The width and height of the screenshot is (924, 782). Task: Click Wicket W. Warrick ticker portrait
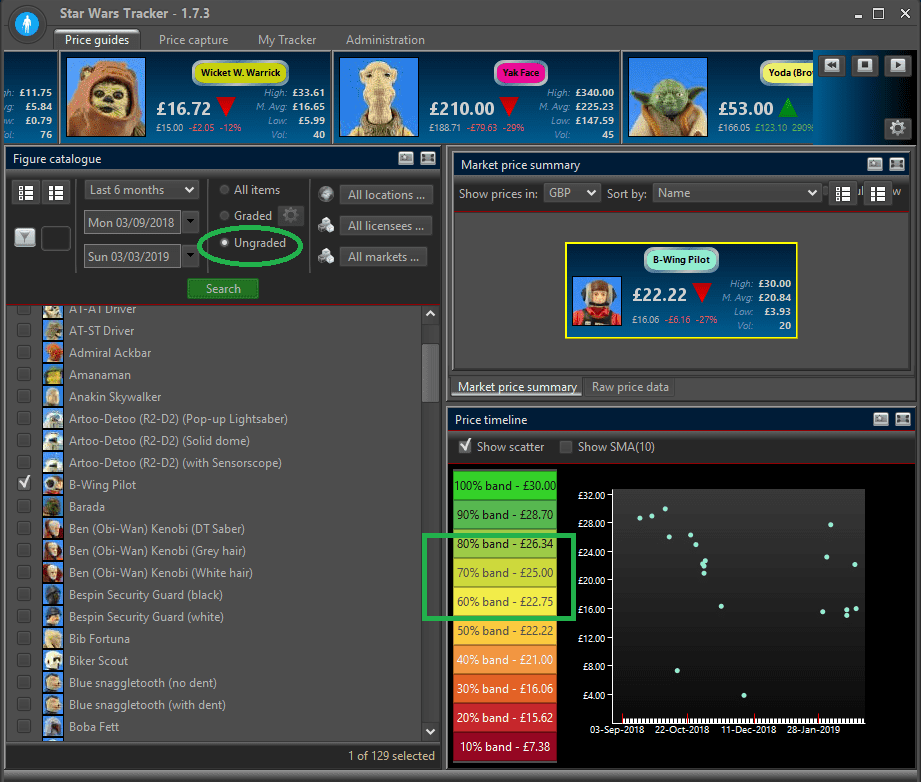[106, 97]
